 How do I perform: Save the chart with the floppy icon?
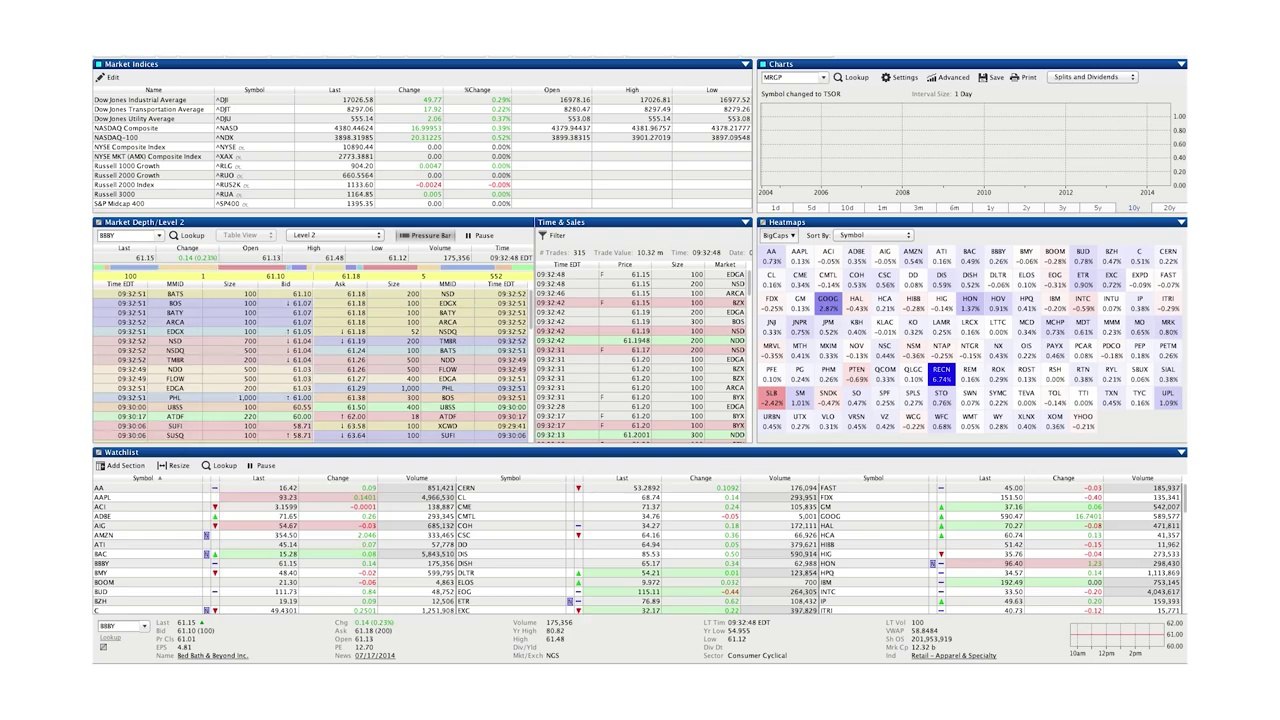click(x=982, y=77)
